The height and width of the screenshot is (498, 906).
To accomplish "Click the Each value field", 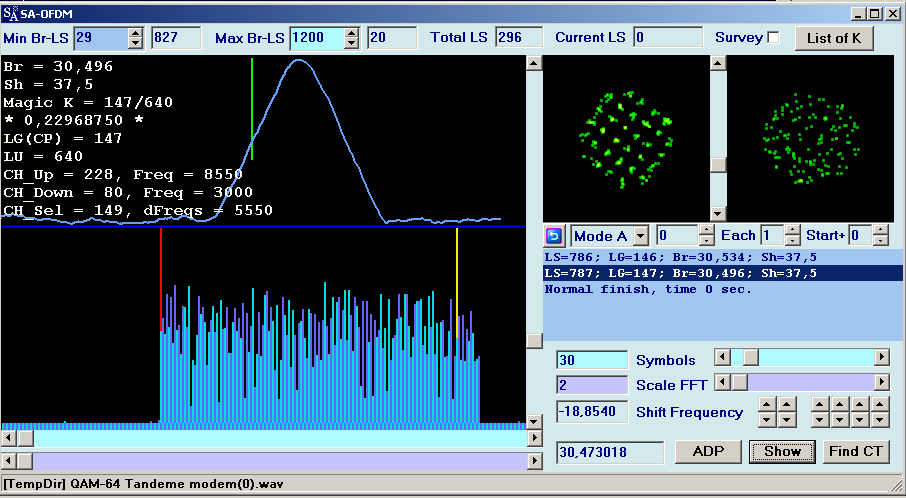I will 773,236.
